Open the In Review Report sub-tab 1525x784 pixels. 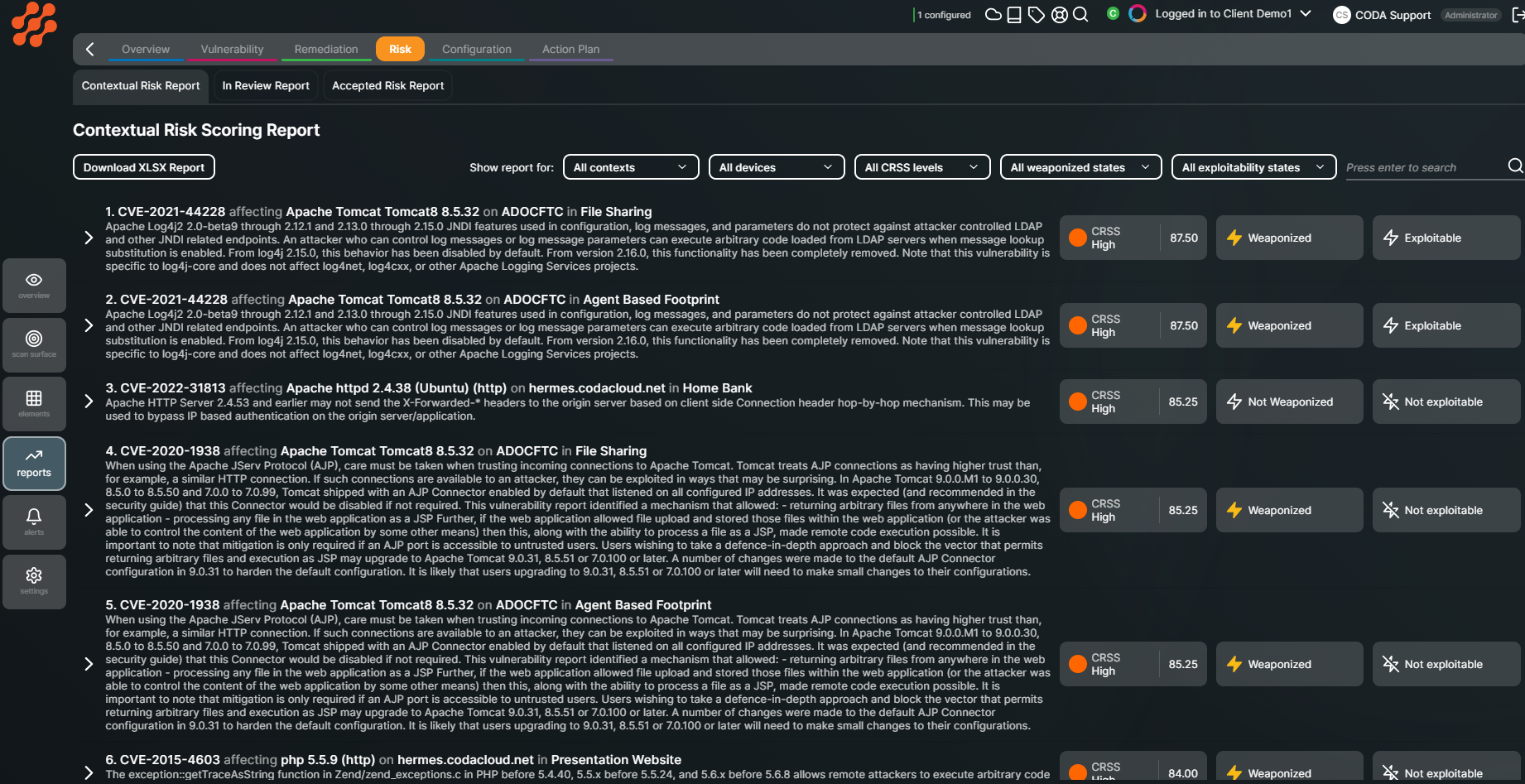coord(266,86)
